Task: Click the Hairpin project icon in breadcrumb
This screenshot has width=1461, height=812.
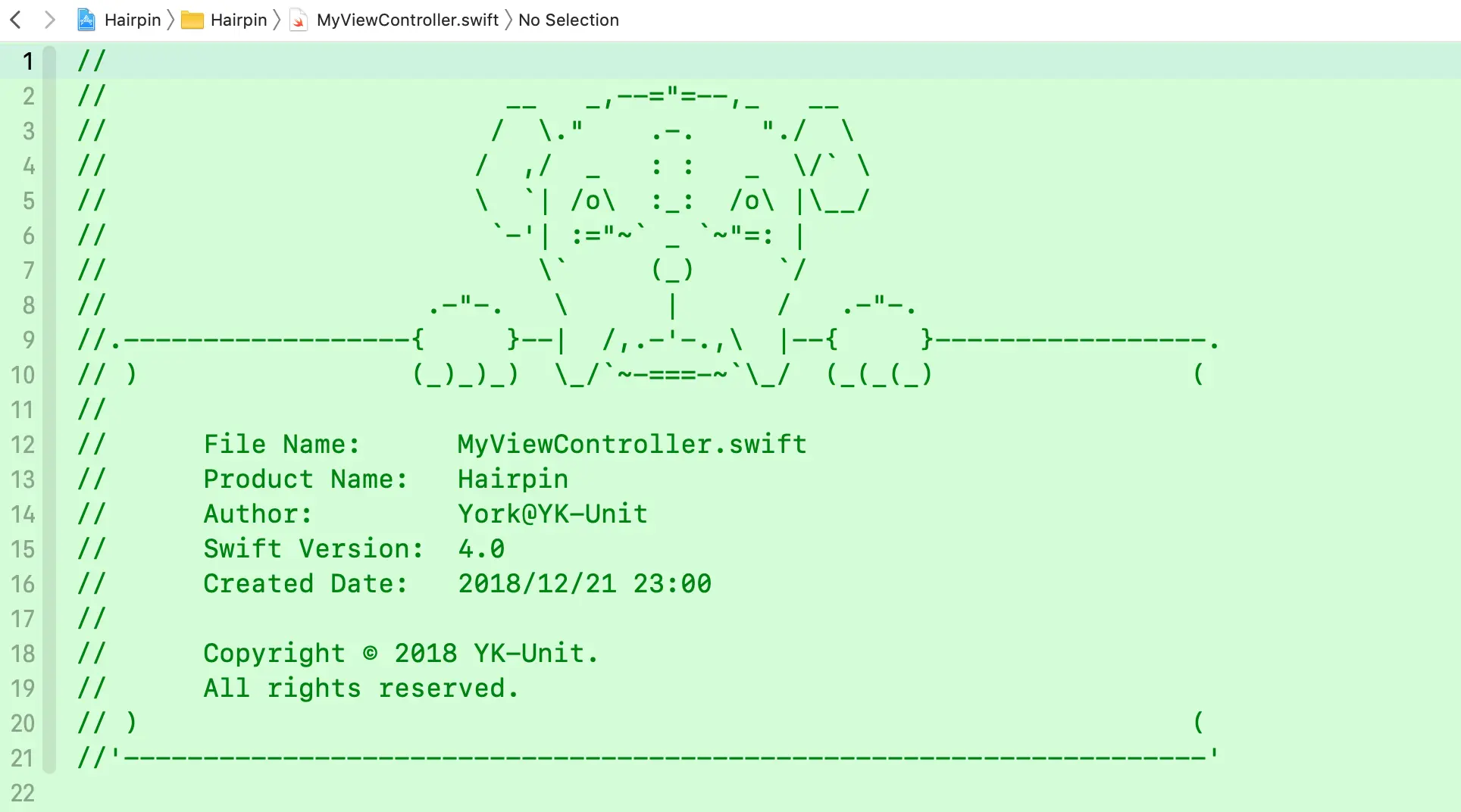Action: click(x=86, y=20)
